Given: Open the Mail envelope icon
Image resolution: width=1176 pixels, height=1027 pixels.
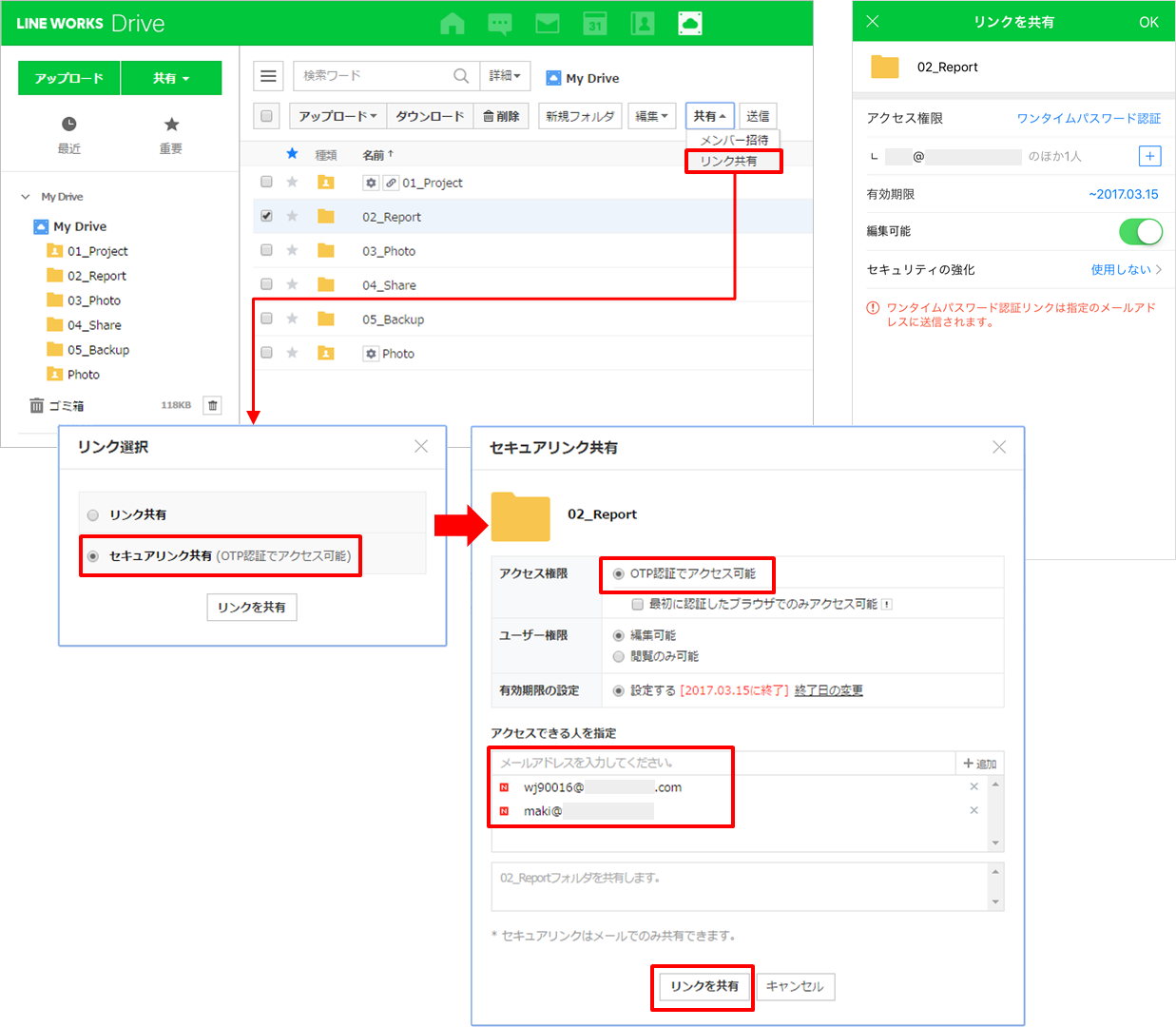Looking at the screenshot, I should tap(548, 24).
